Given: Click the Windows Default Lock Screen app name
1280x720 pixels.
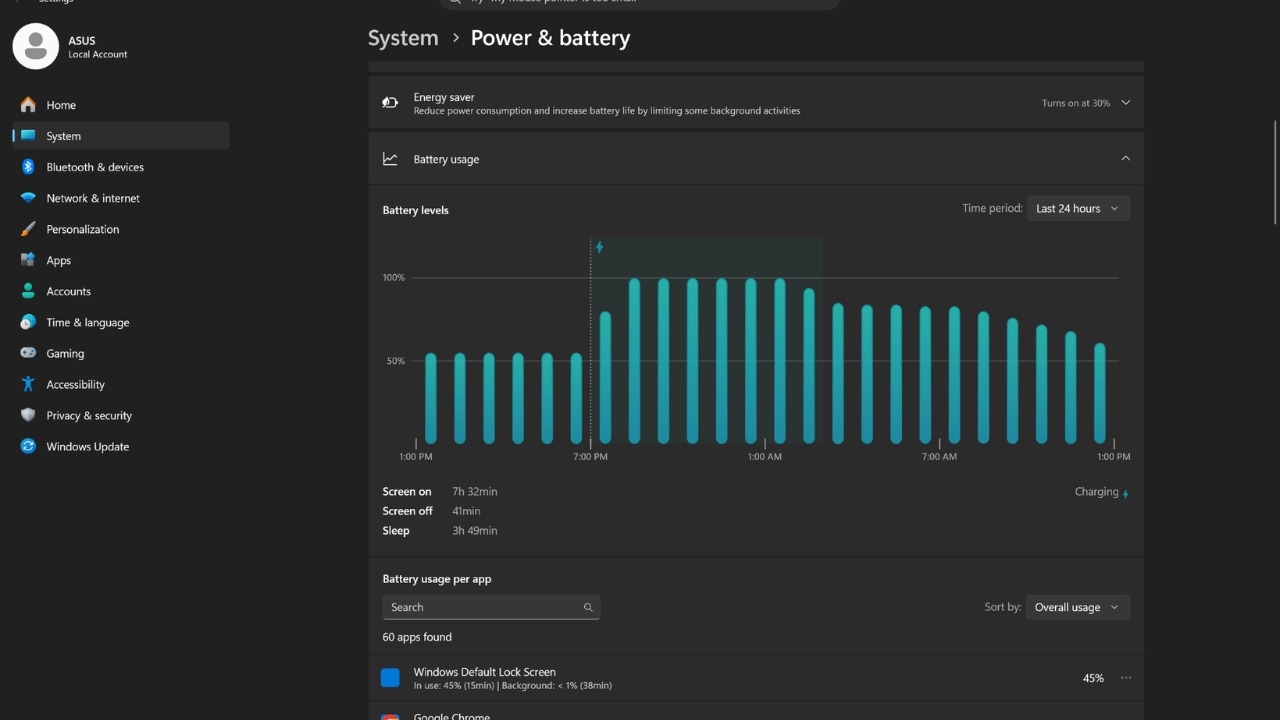Looking at the screenshot, I should 485,672.
